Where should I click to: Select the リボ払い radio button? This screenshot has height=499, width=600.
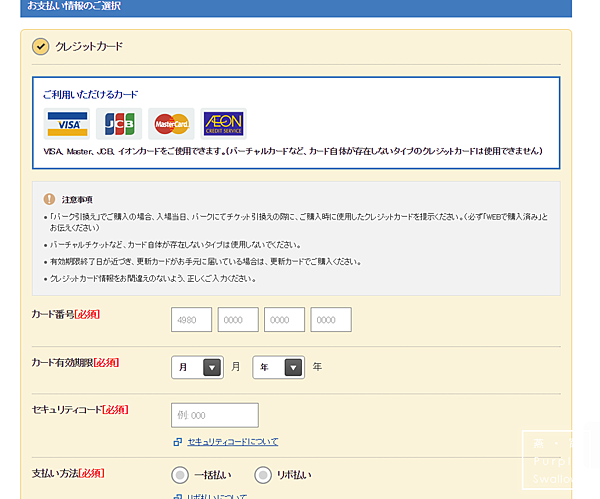[263, 475]
